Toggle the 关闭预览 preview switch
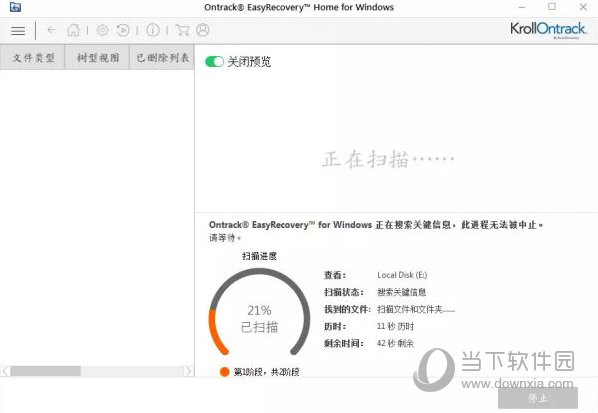The width and height of the screenshot is (598, 413). (x=214, y=61)
